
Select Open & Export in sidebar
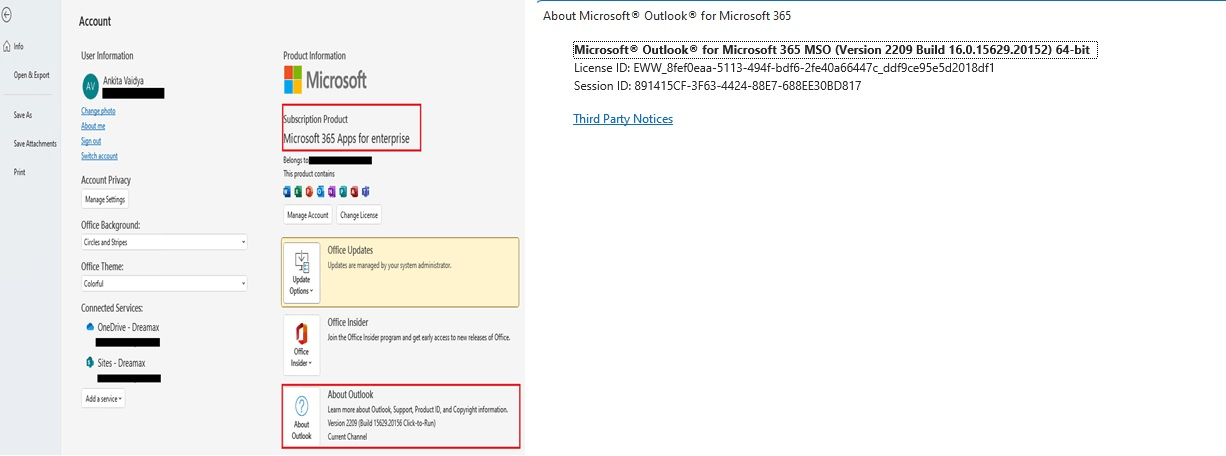coord(31,75)
